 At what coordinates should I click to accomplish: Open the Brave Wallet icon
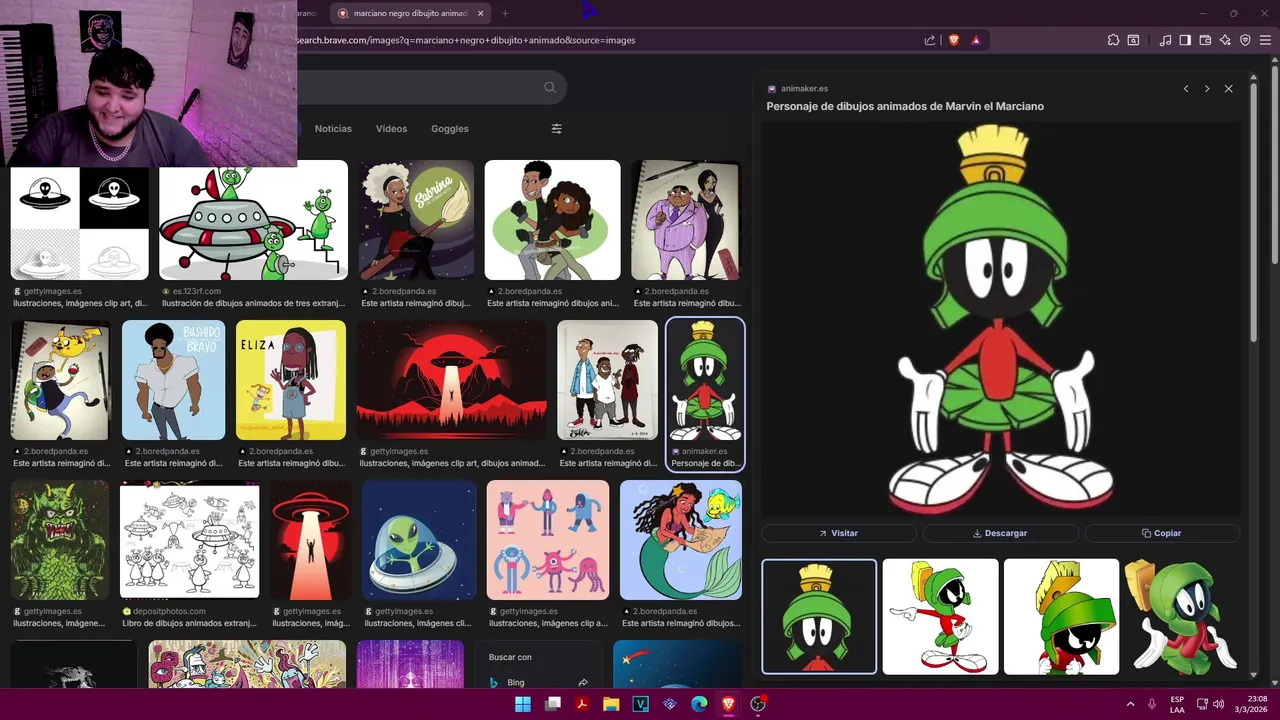[x=1205, y=40]
